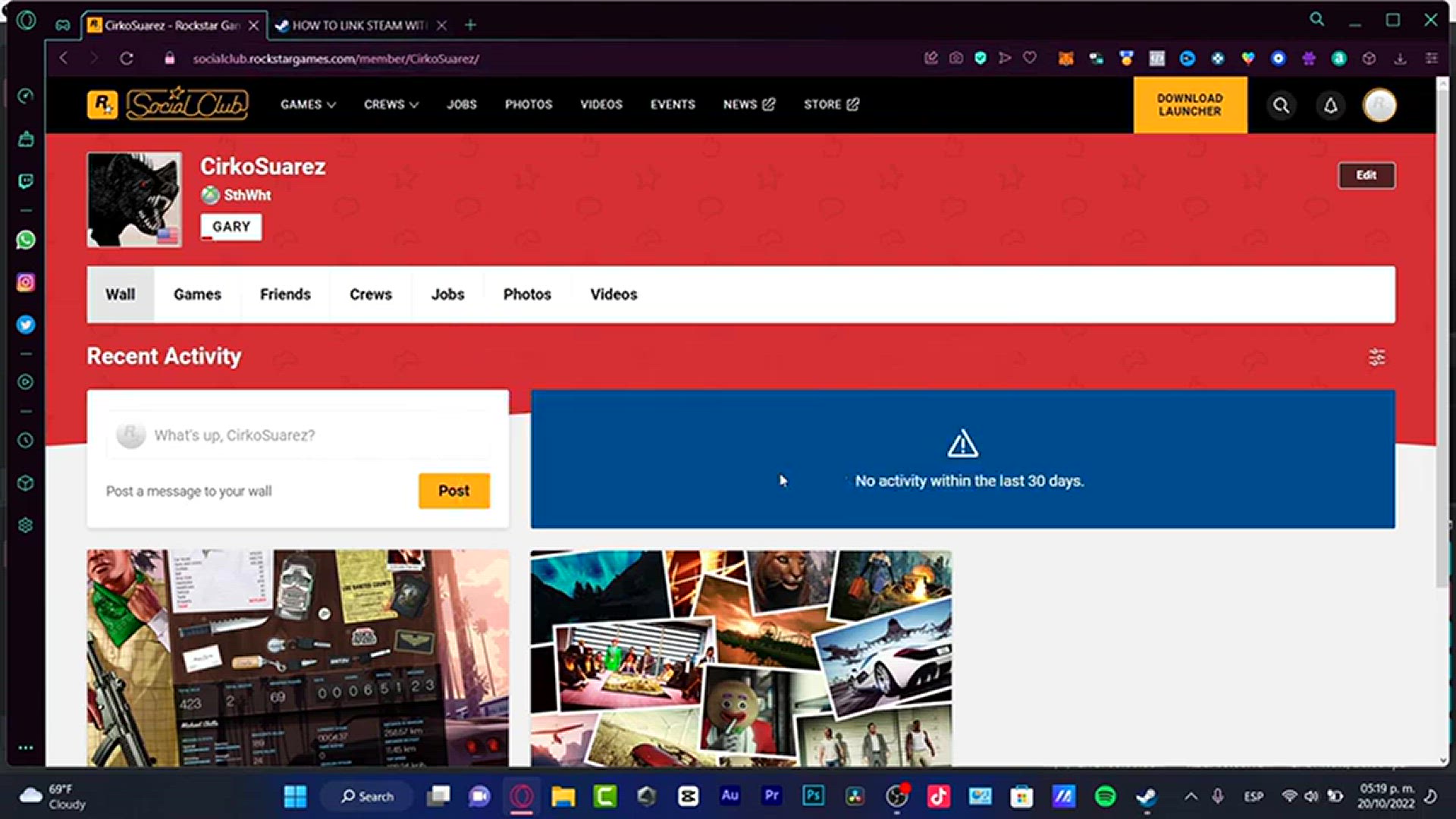Launch Spotify from taskbar
The width and height of the screenshot is (1456, 819).
tap(1105, 796)
